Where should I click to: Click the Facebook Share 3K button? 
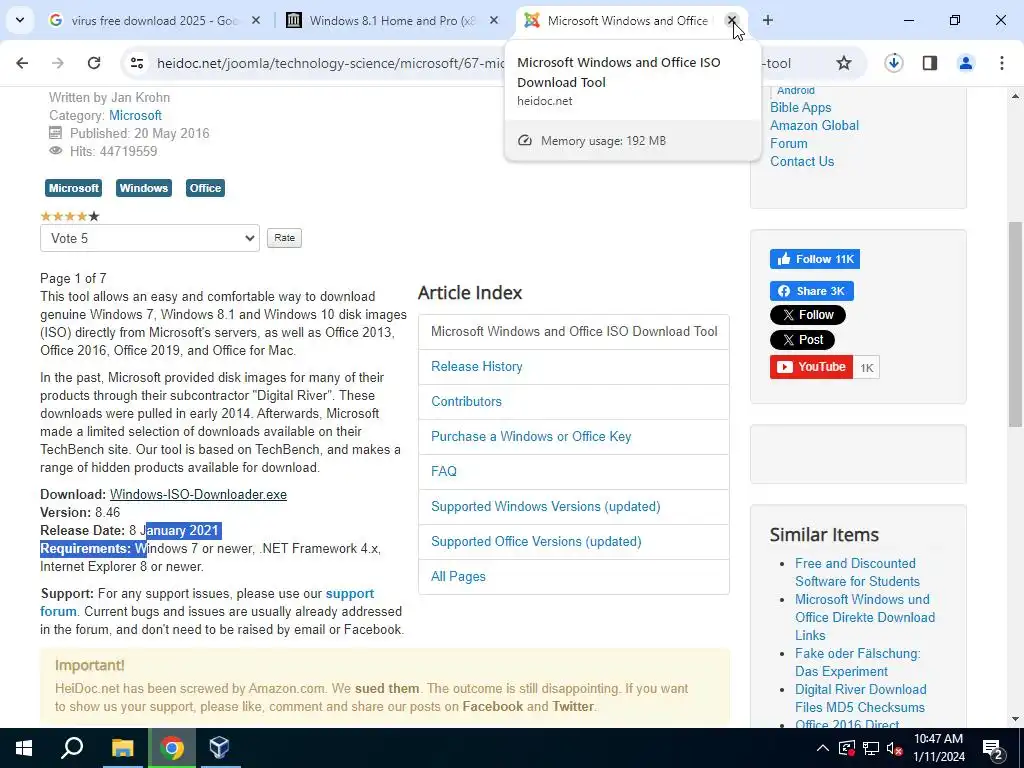812,291
